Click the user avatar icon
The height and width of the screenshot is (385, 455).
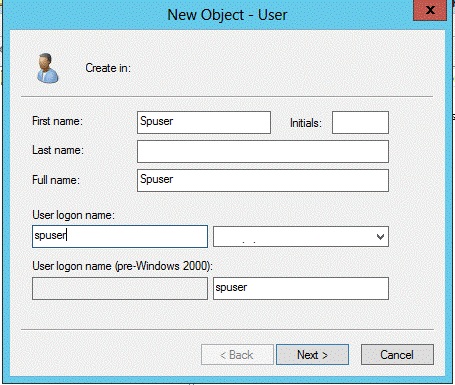(47, 68)
